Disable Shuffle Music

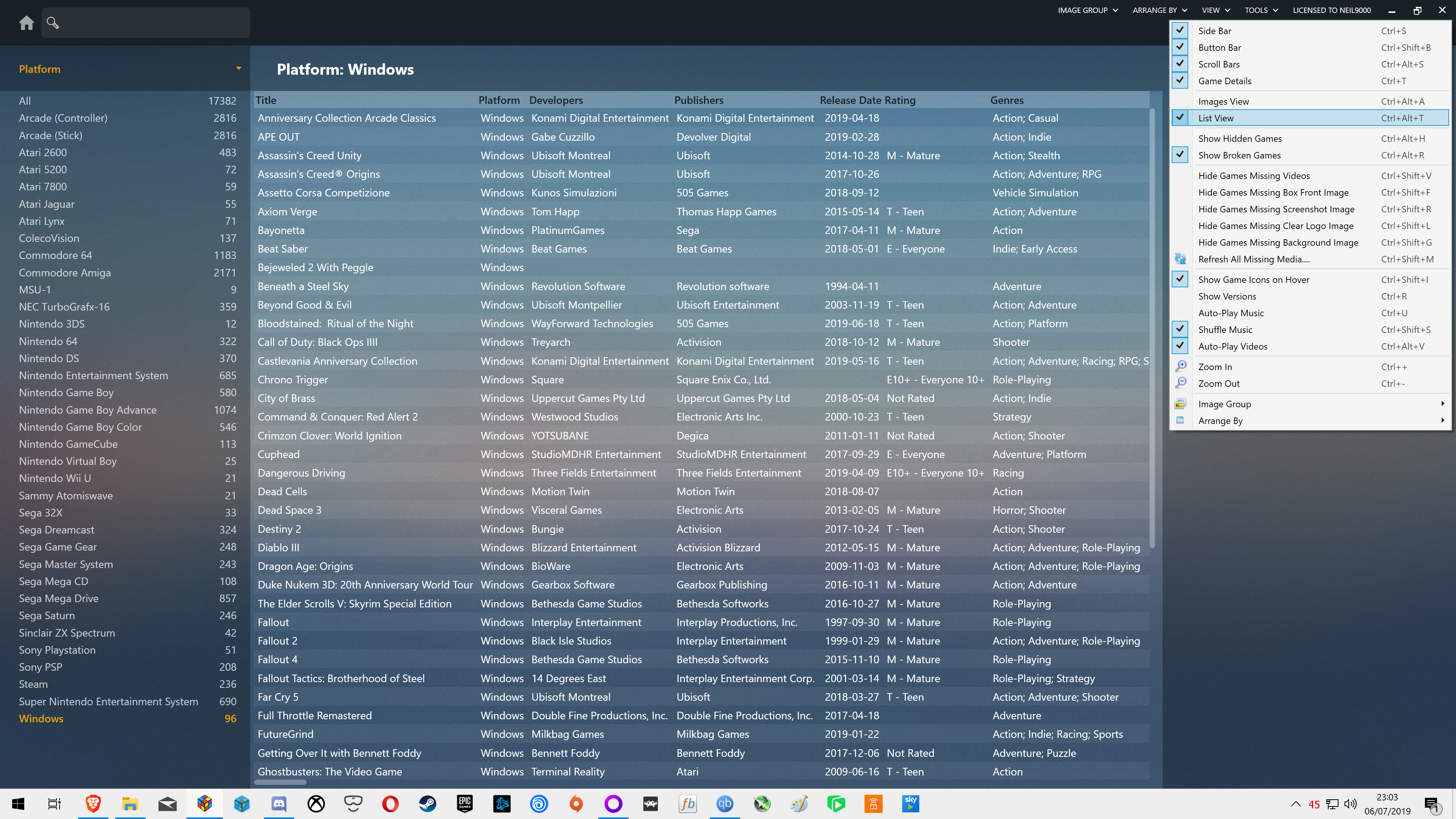[1310, 329]
